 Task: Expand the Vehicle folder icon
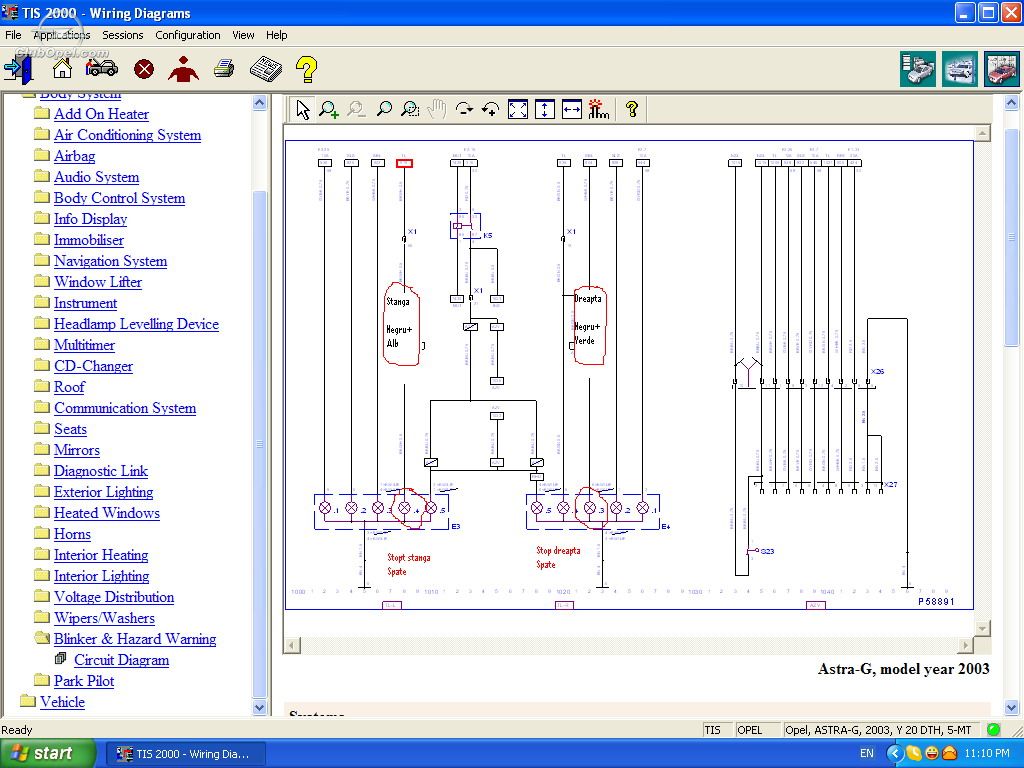27,701
